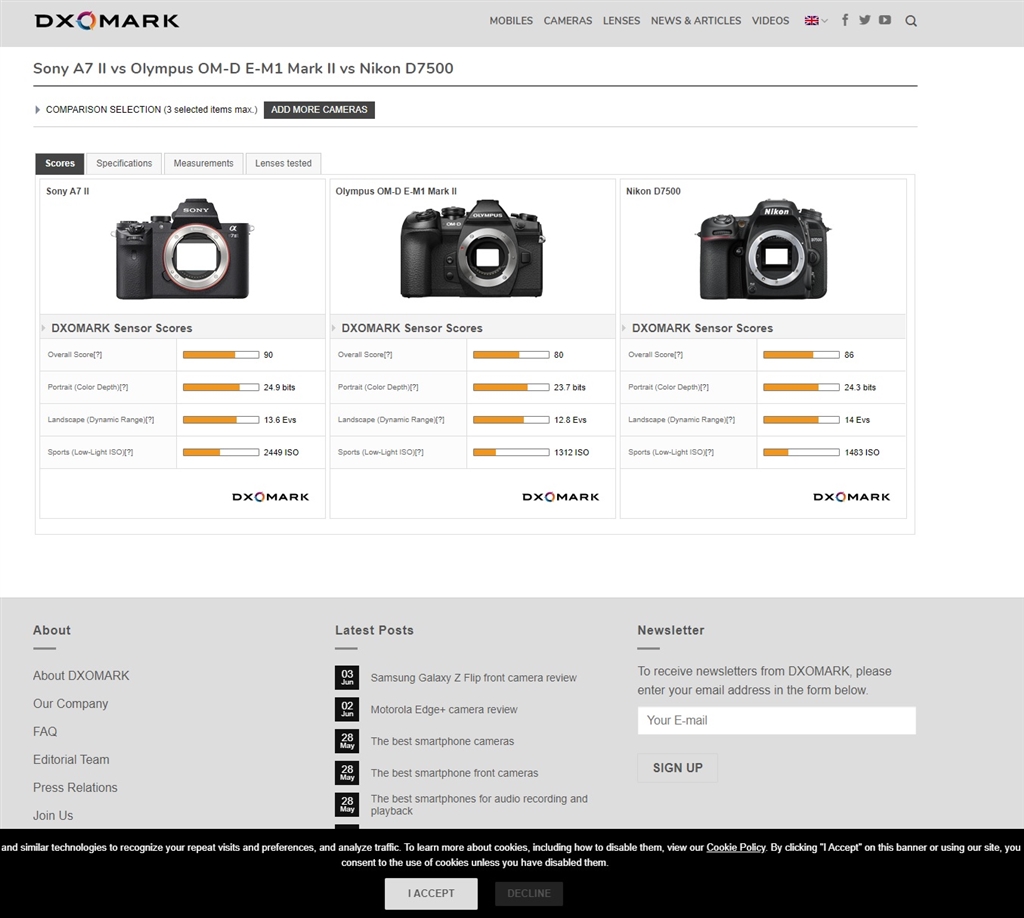Switch to the Specifications tab
The width and height of the screenshot is (1024, 918).
click(x=124, y=163)
